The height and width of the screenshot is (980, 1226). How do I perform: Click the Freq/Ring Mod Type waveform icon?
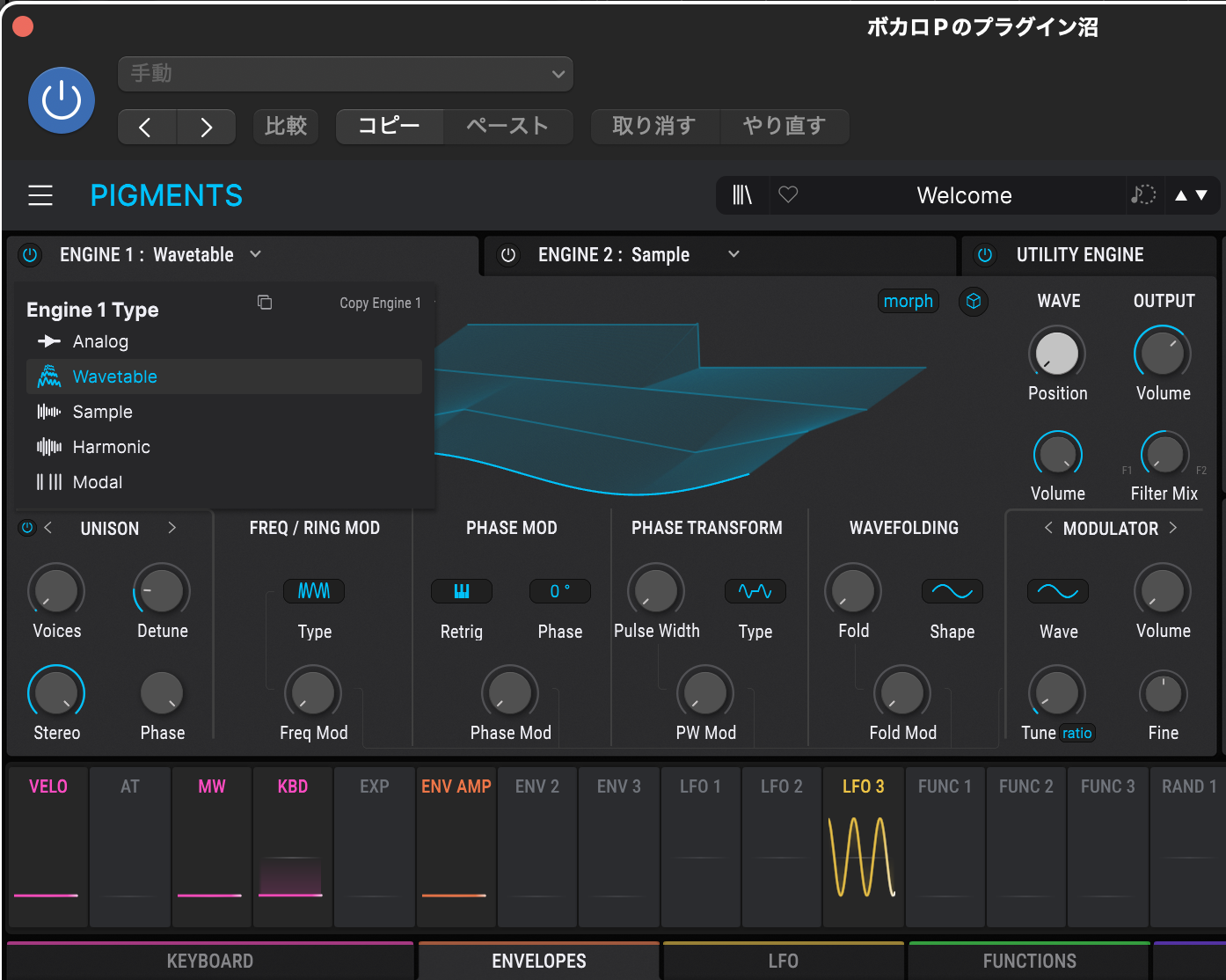pyautogui.click(x=314, y=591)
